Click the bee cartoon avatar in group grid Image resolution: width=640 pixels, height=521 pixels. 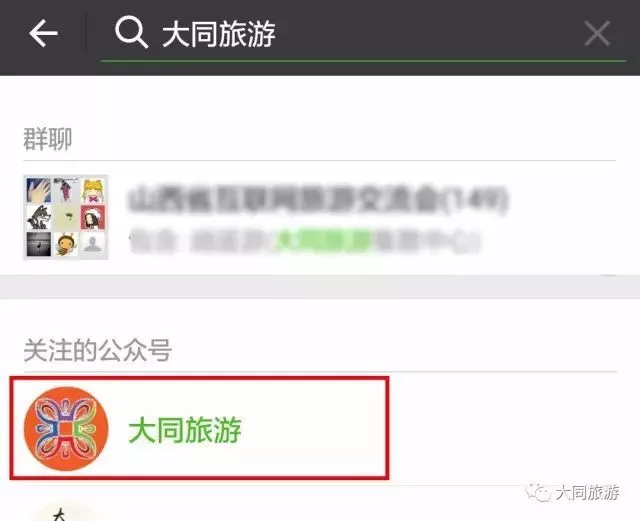66,244
